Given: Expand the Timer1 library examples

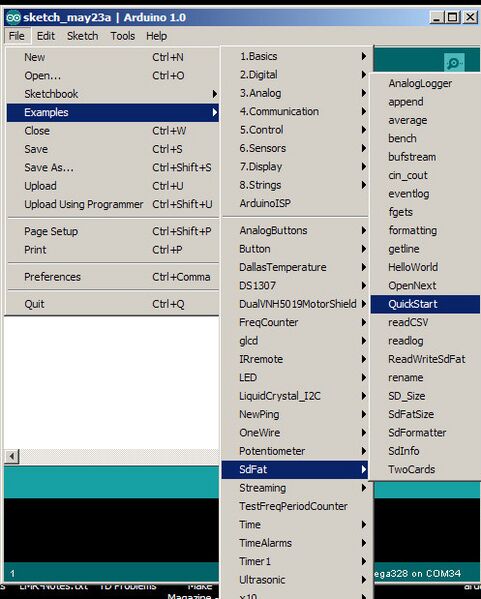Looking at the screenshot, I should [295, 561].
